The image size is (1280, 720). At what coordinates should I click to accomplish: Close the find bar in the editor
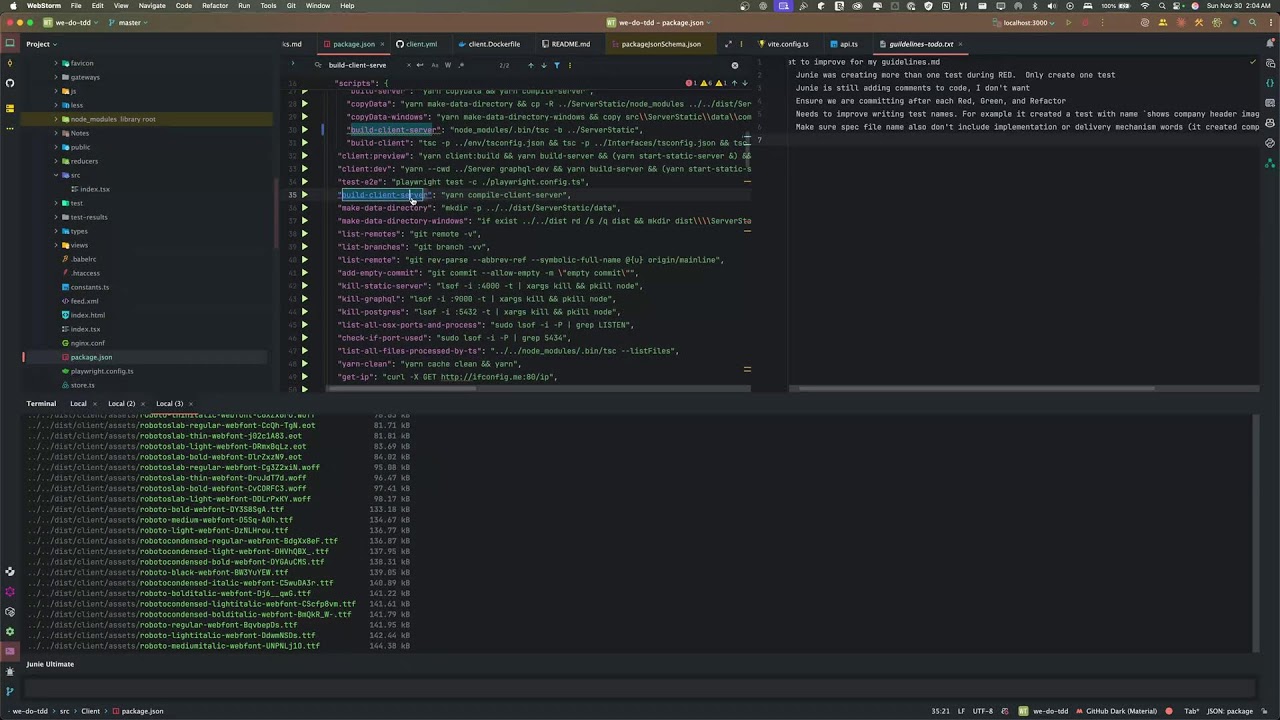pos(735,65)
